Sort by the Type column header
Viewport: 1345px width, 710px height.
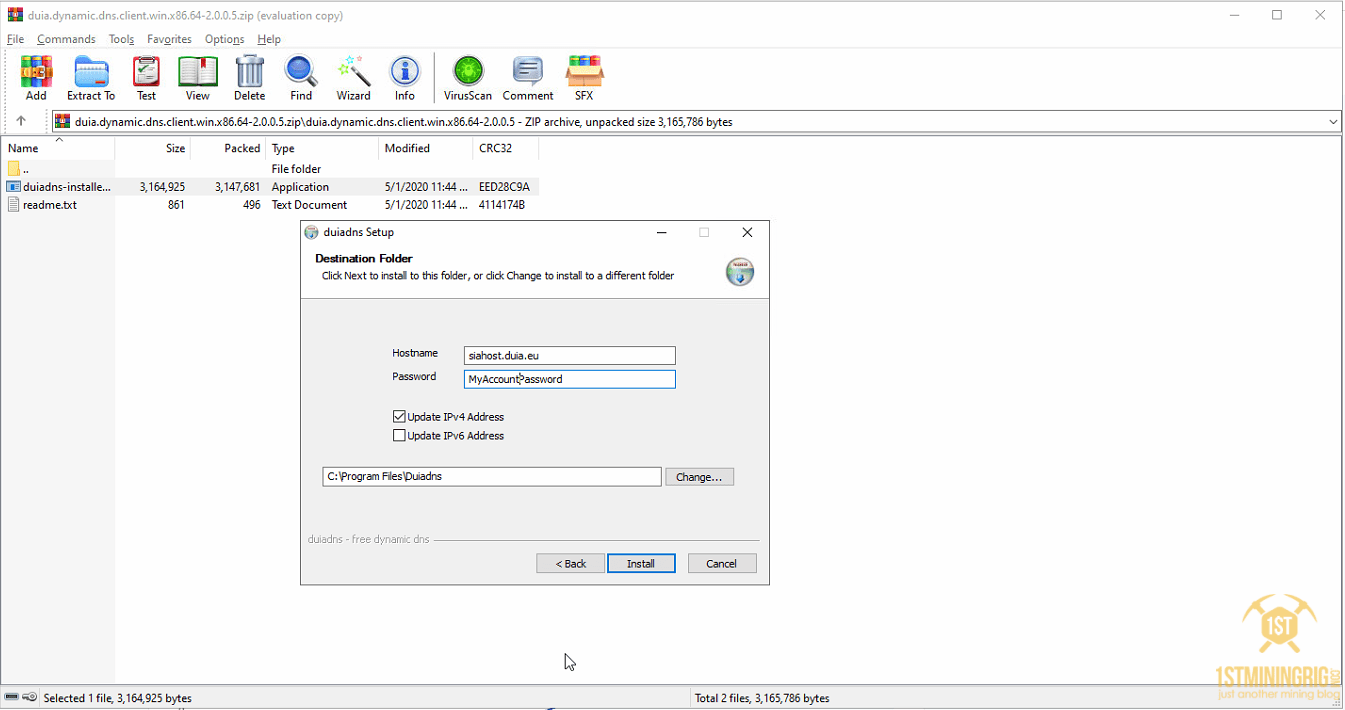click(x=322, y=148)
